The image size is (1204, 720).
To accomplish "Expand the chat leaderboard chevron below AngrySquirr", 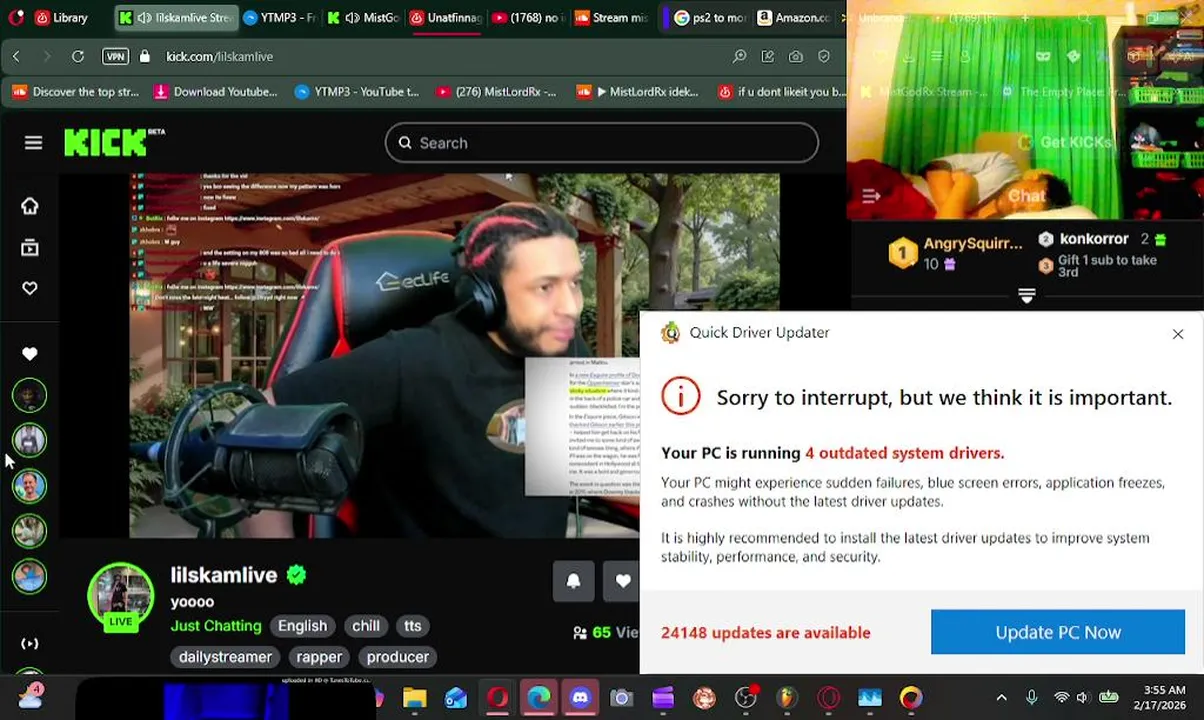I will (1026, 295).
